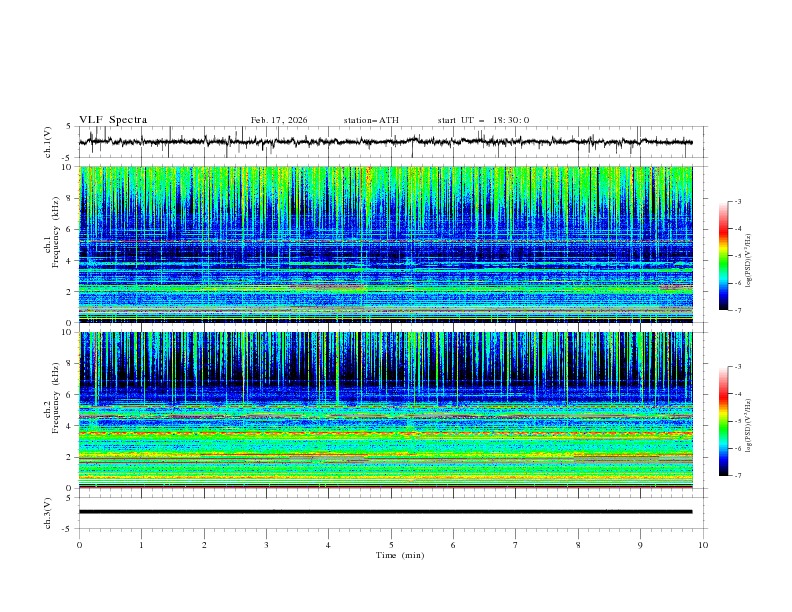
Task: Click the ch.2 spectrogram panel
Action: click(391, 409)
